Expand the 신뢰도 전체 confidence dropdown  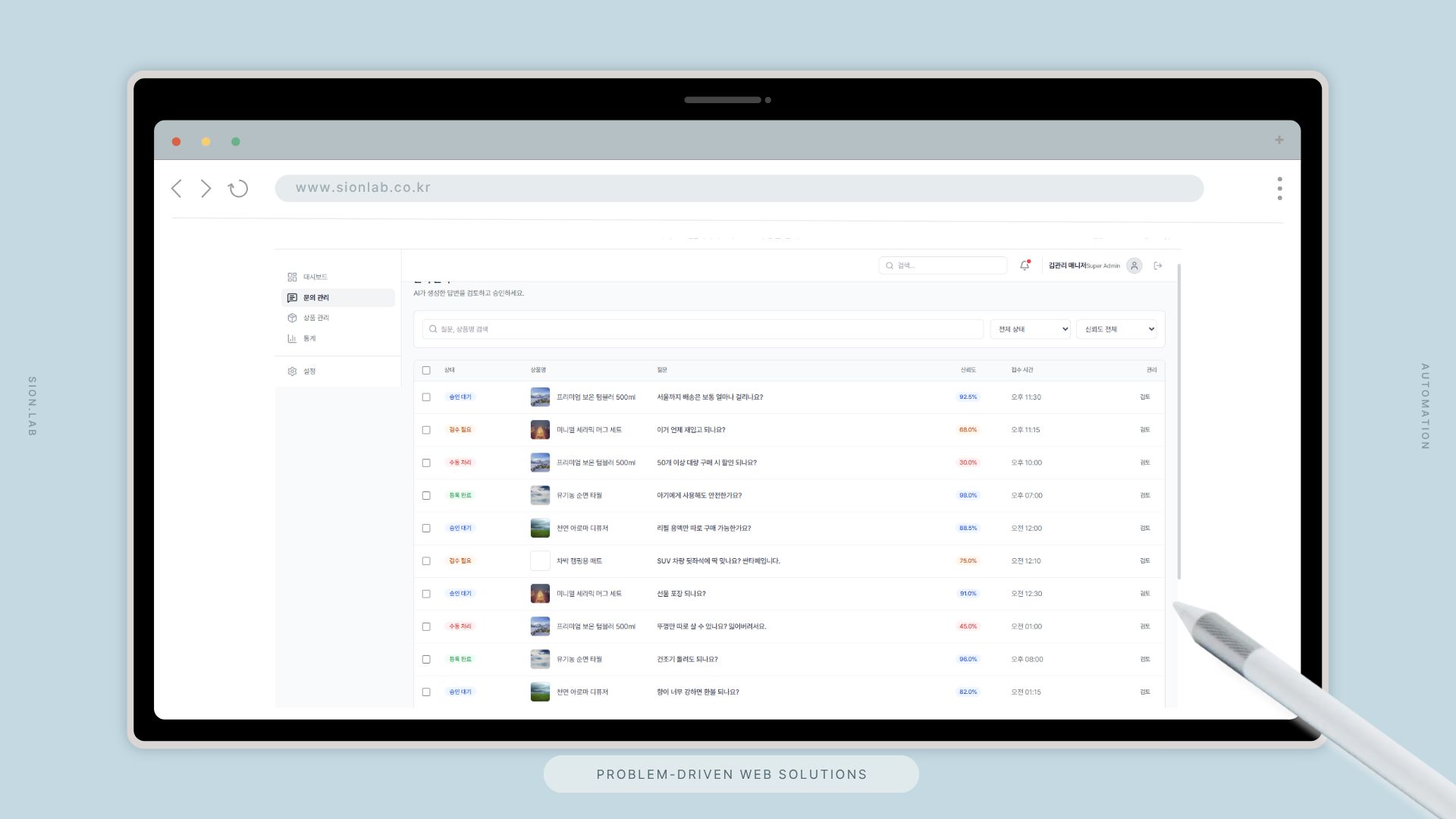pyautogui.click(x=1116, y=329)
